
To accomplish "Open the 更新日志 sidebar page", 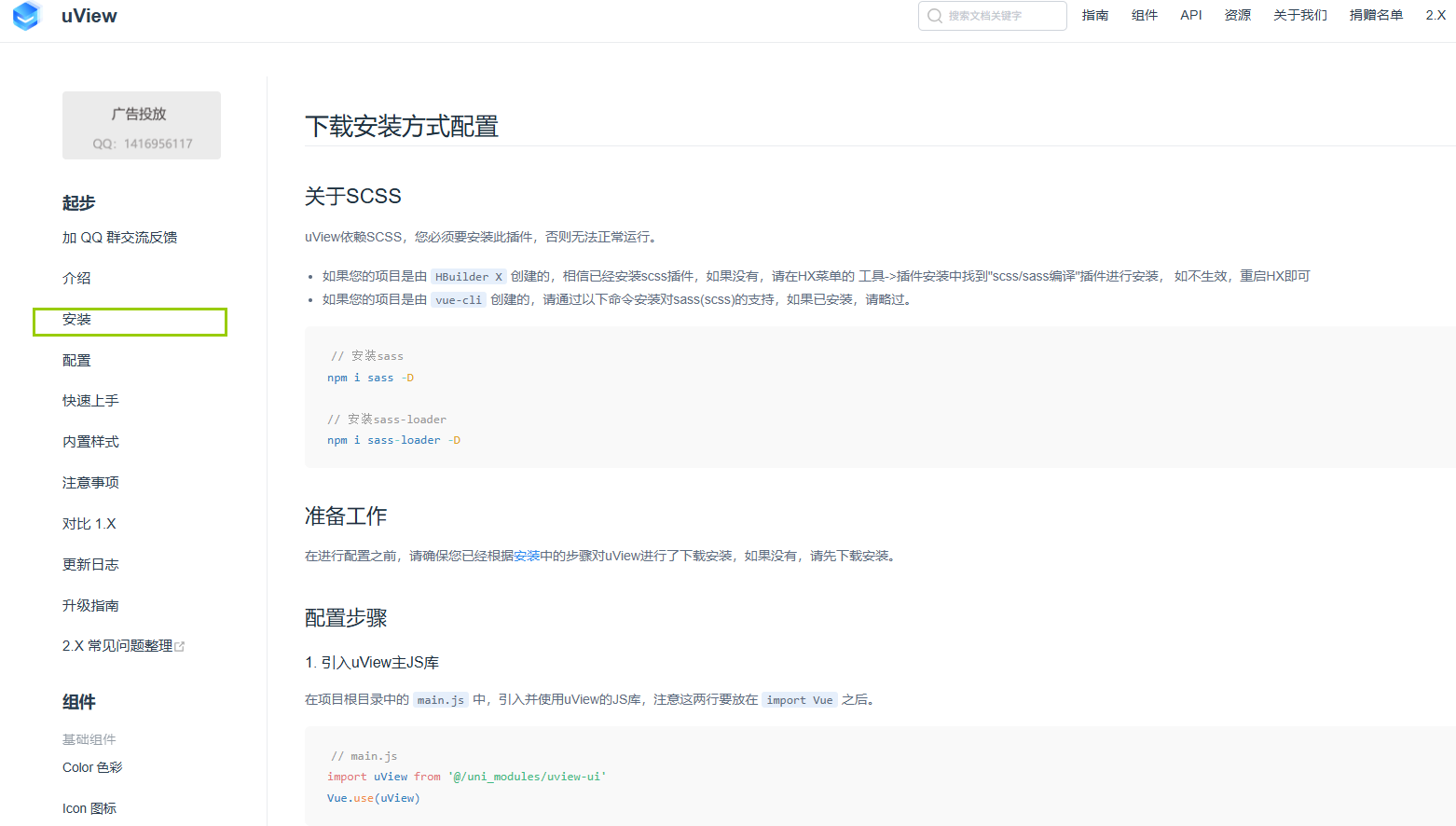I will 90,565.
